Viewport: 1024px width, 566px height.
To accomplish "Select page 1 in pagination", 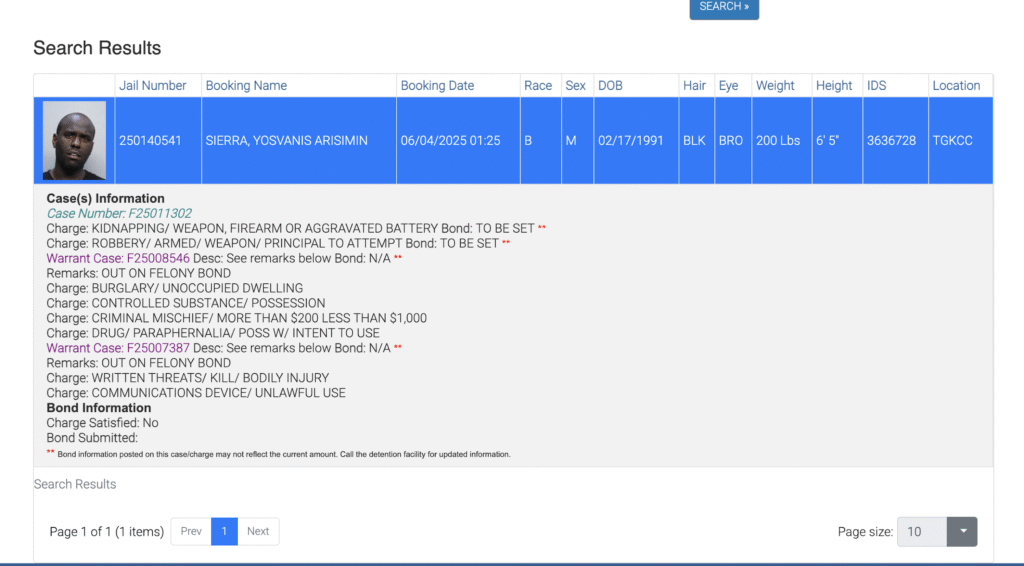I will (224, 531).
